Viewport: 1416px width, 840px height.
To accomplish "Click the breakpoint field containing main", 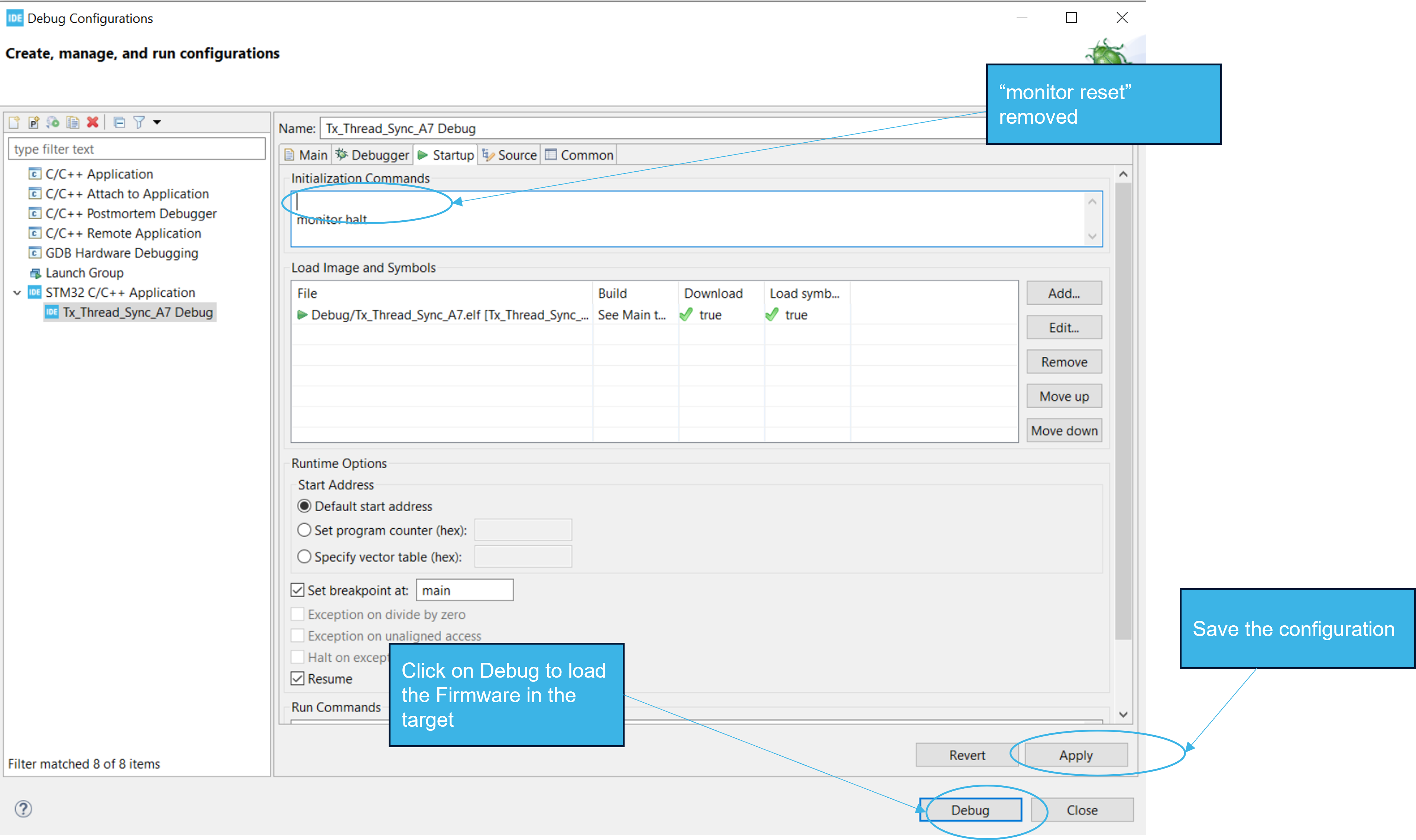I will click(x=465, y=590).
